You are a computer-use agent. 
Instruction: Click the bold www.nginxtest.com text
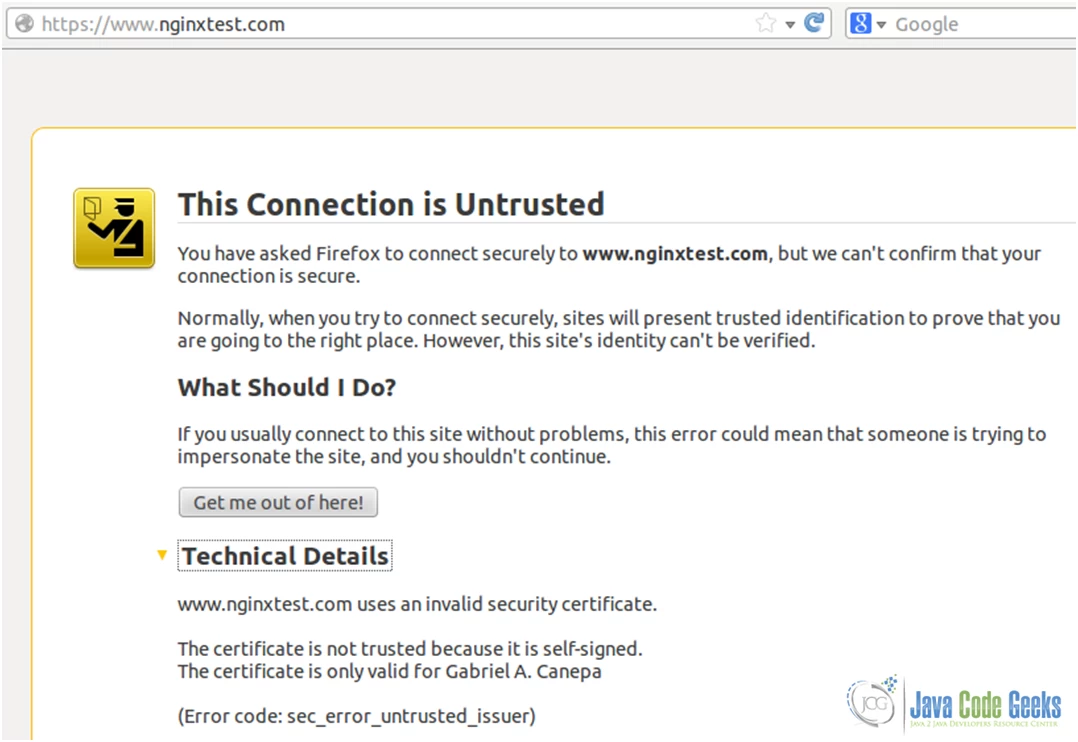click(675, 254)
